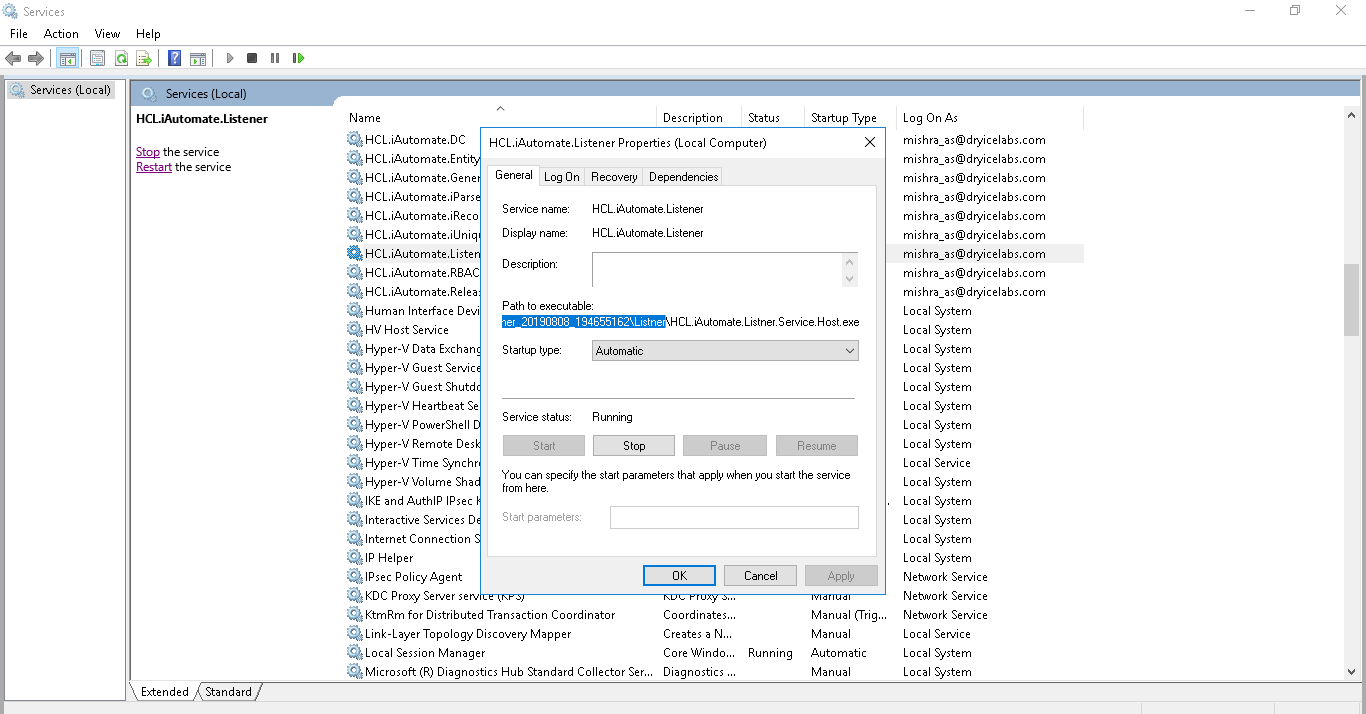Click Description box scroll-down arrow
The image size is (1366, 714).
(850, 279)
